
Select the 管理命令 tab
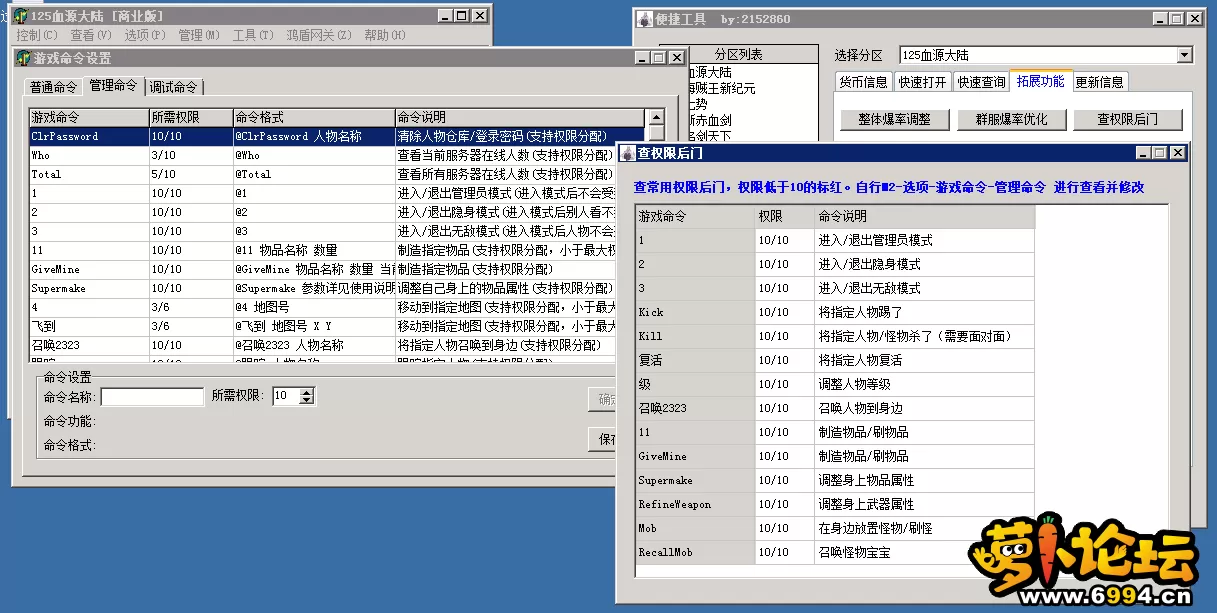(113, 86)
